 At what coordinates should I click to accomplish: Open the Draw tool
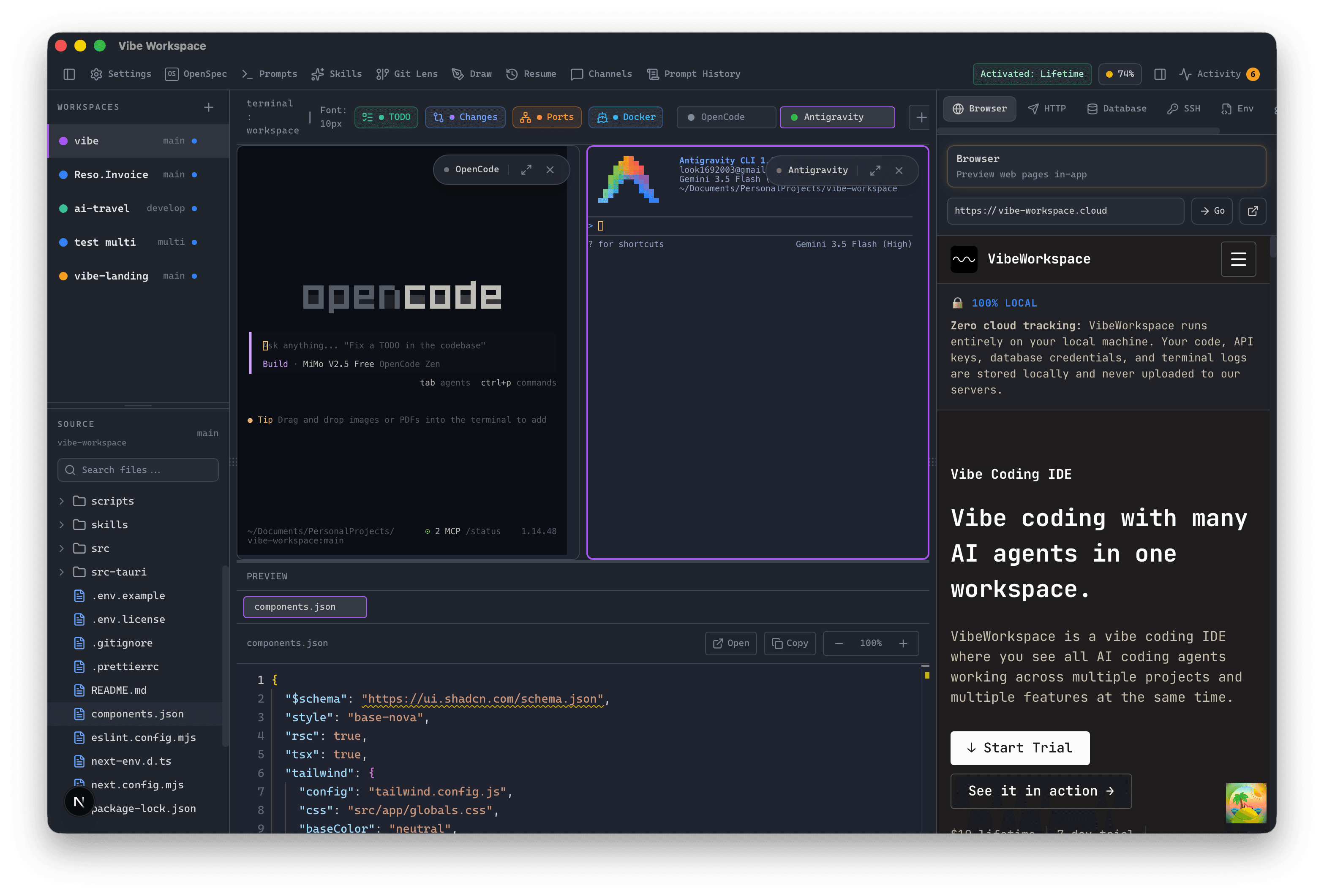pyautogui.click(x=472, y=74)
